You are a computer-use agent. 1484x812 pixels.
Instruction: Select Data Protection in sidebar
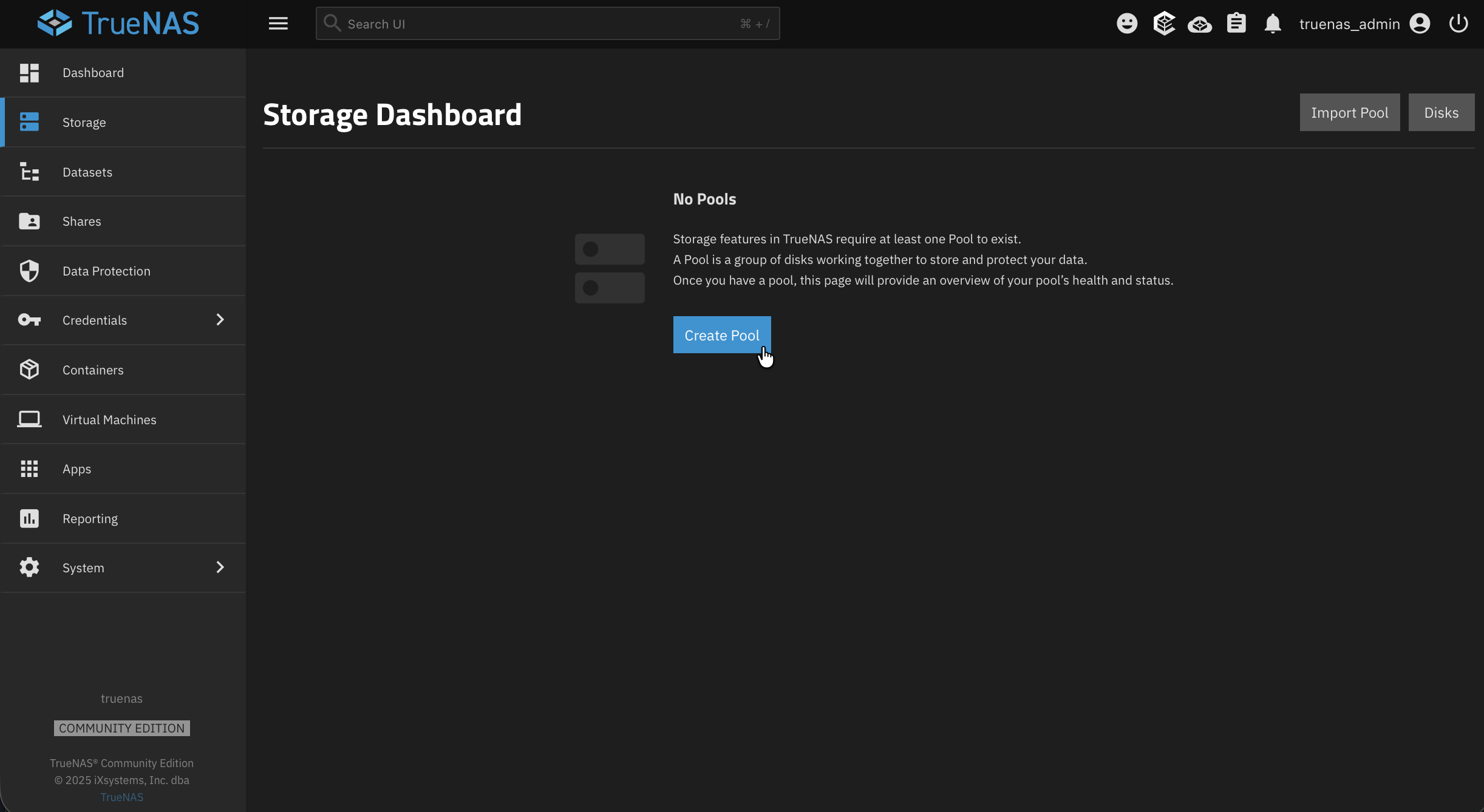point(106,271)
